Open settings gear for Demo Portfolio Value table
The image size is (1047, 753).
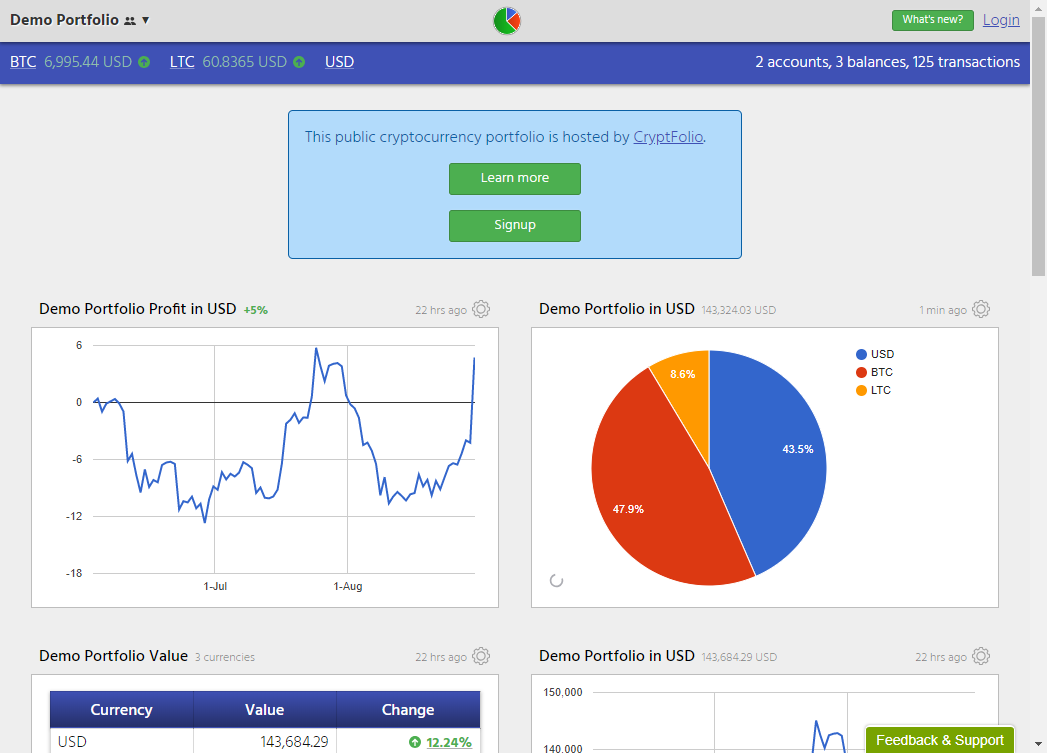click(481, 656)
